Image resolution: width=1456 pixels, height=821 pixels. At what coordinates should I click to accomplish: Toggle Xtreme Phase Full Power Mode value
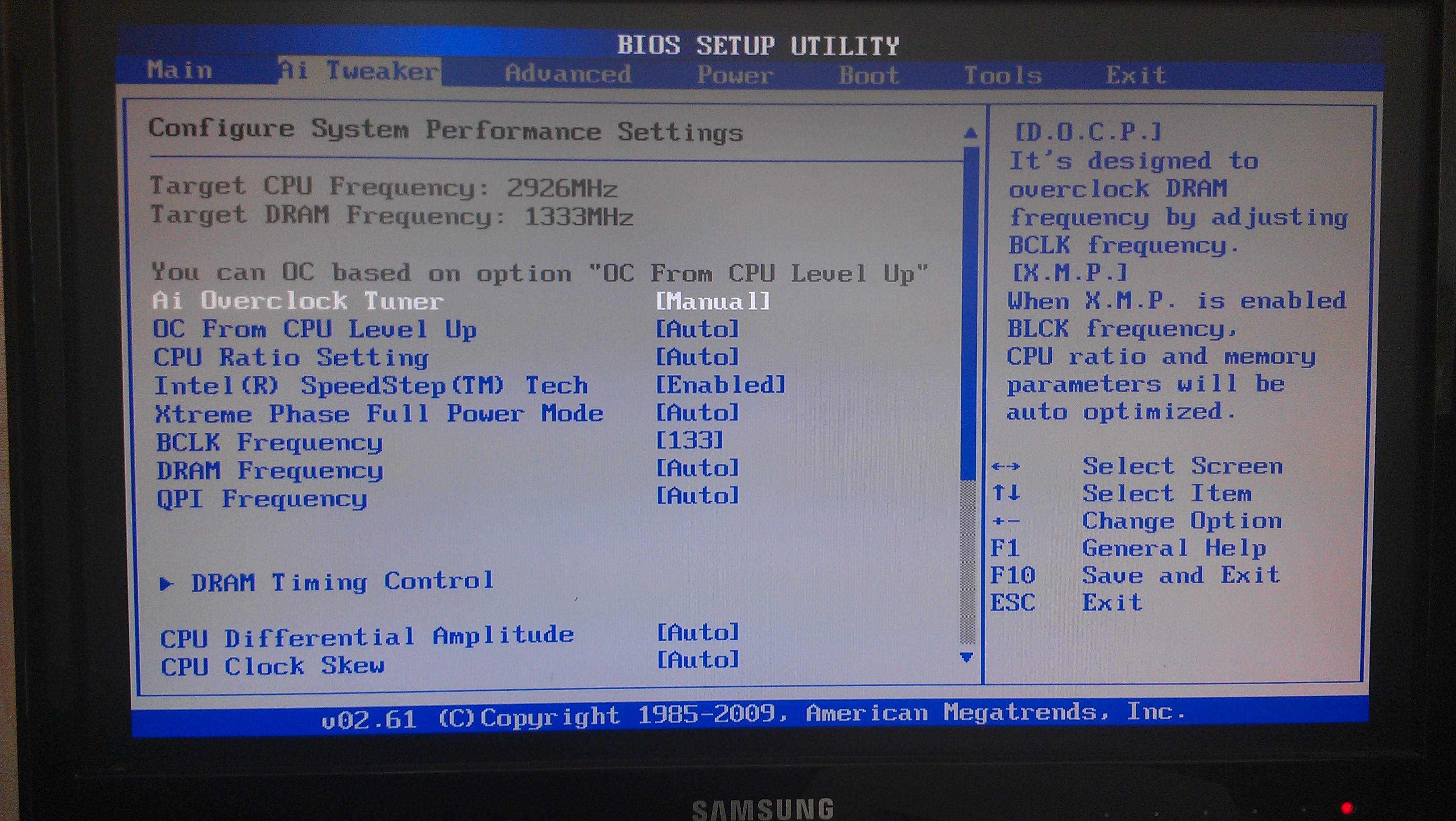coord(697,413)
